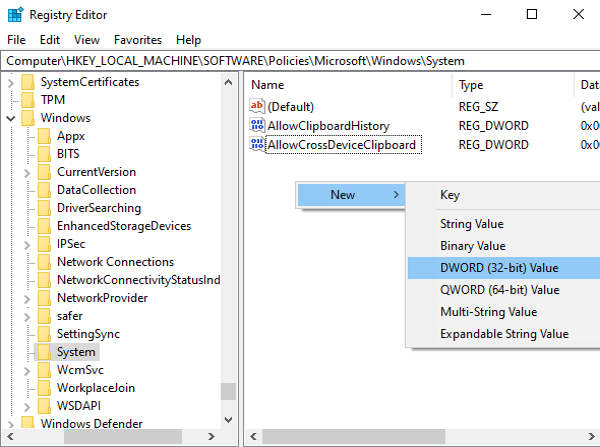Choose Key in the New submenu
This screenshot has width=600, height=447.
[x=504, y=195]
